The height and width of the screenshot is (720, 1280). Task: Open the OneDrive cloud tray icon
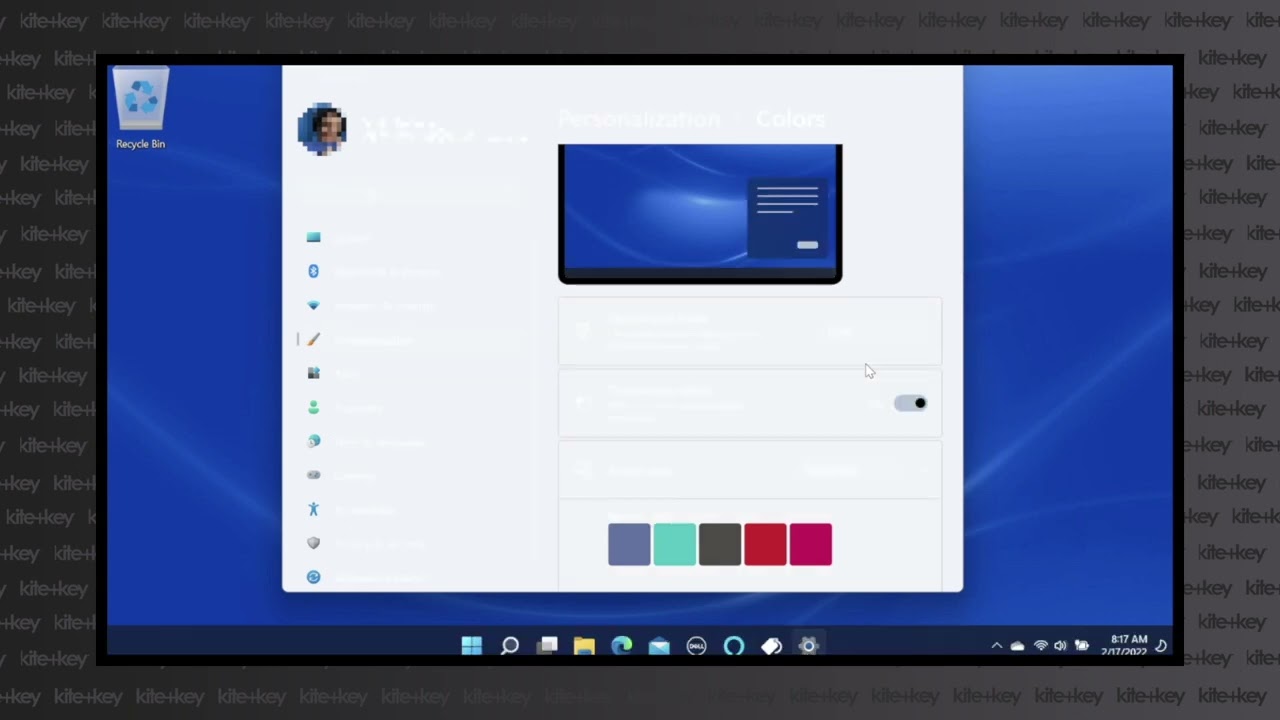pyautogui.click(x=1017, y=646)
